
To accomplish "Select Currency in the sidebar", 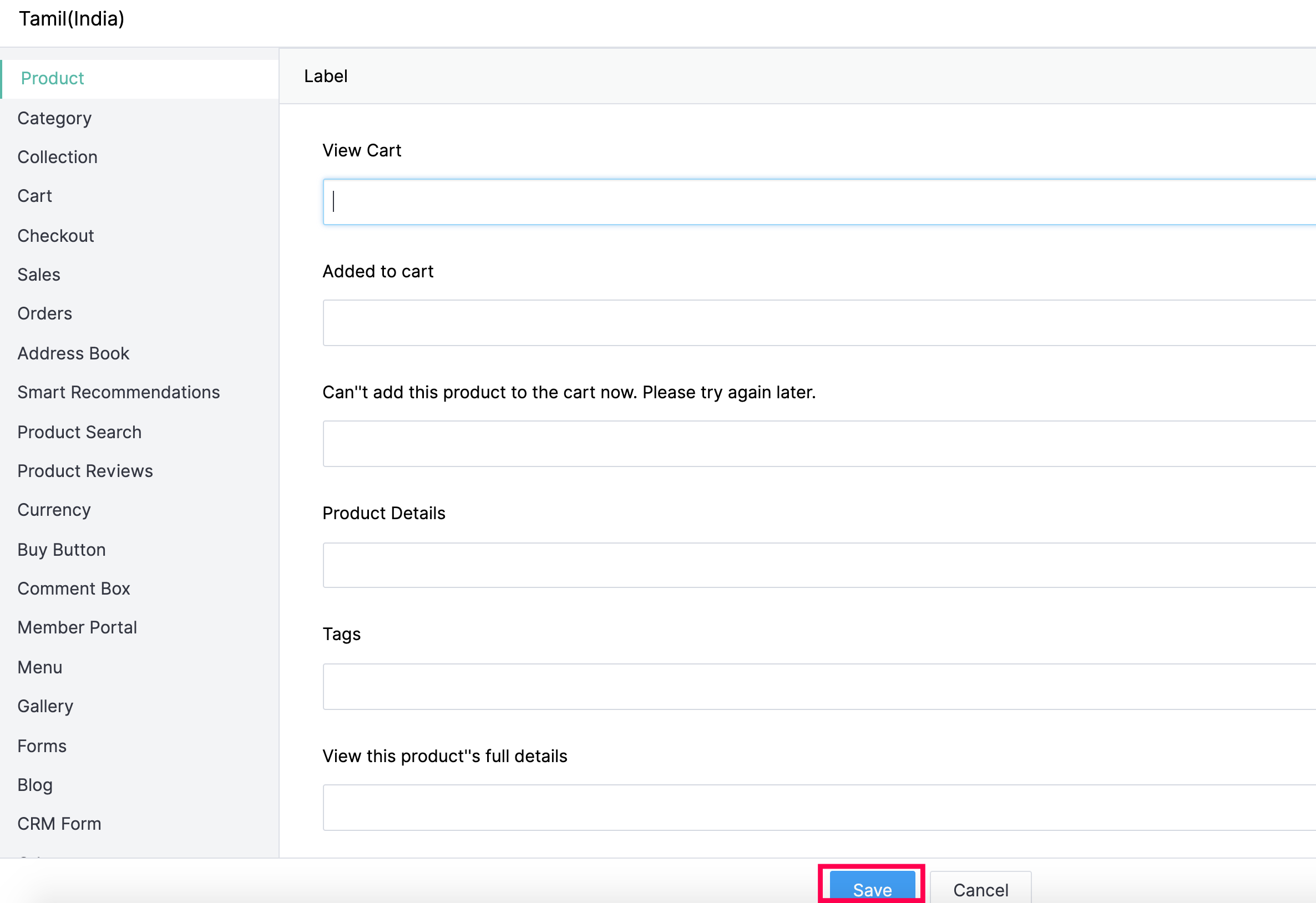I will pos(54,510).
